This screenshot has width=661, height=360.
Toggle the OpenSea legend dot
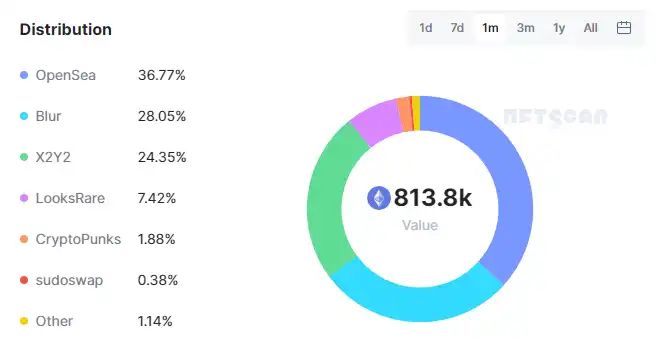coord(24,75)
